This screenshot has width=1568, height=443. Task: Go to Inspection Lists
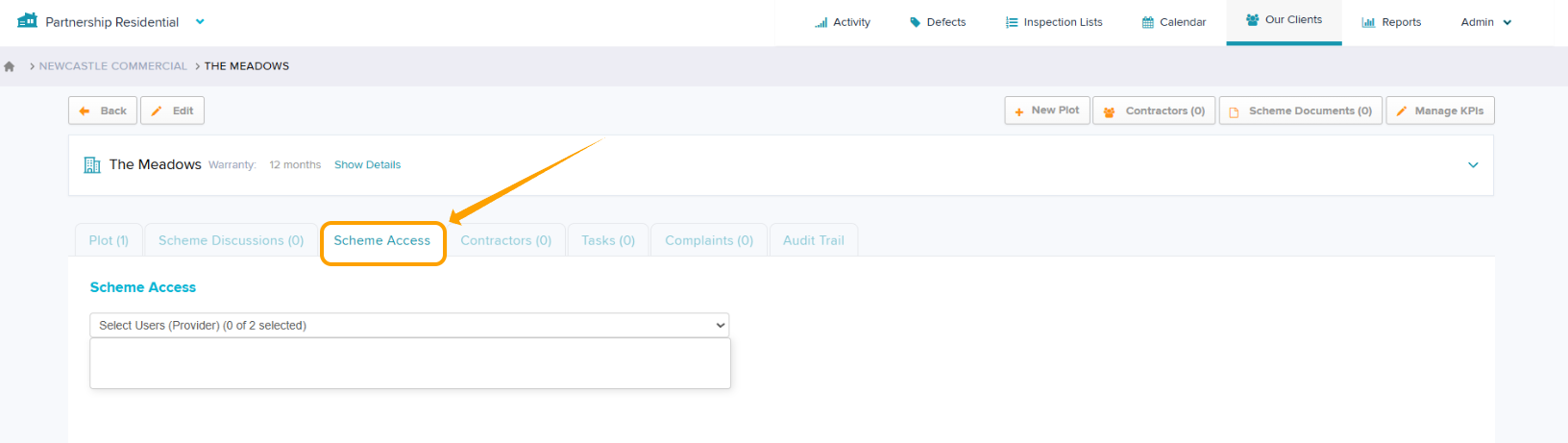click(x=1054, y=22)
